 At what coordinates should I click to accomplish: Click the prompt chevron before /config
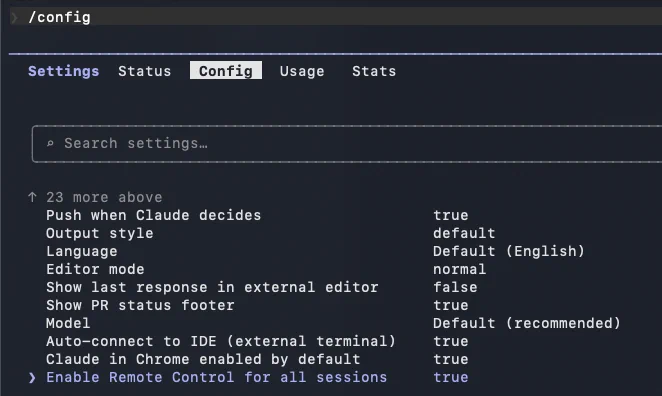(x=15, y=18)
